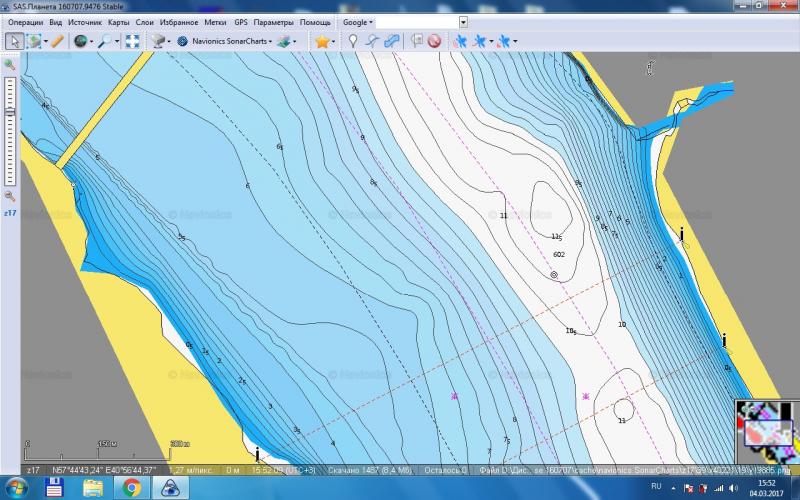This screenshot has width=800, height=500.
Task: Click the add path icon
Action: coord(372,42)
